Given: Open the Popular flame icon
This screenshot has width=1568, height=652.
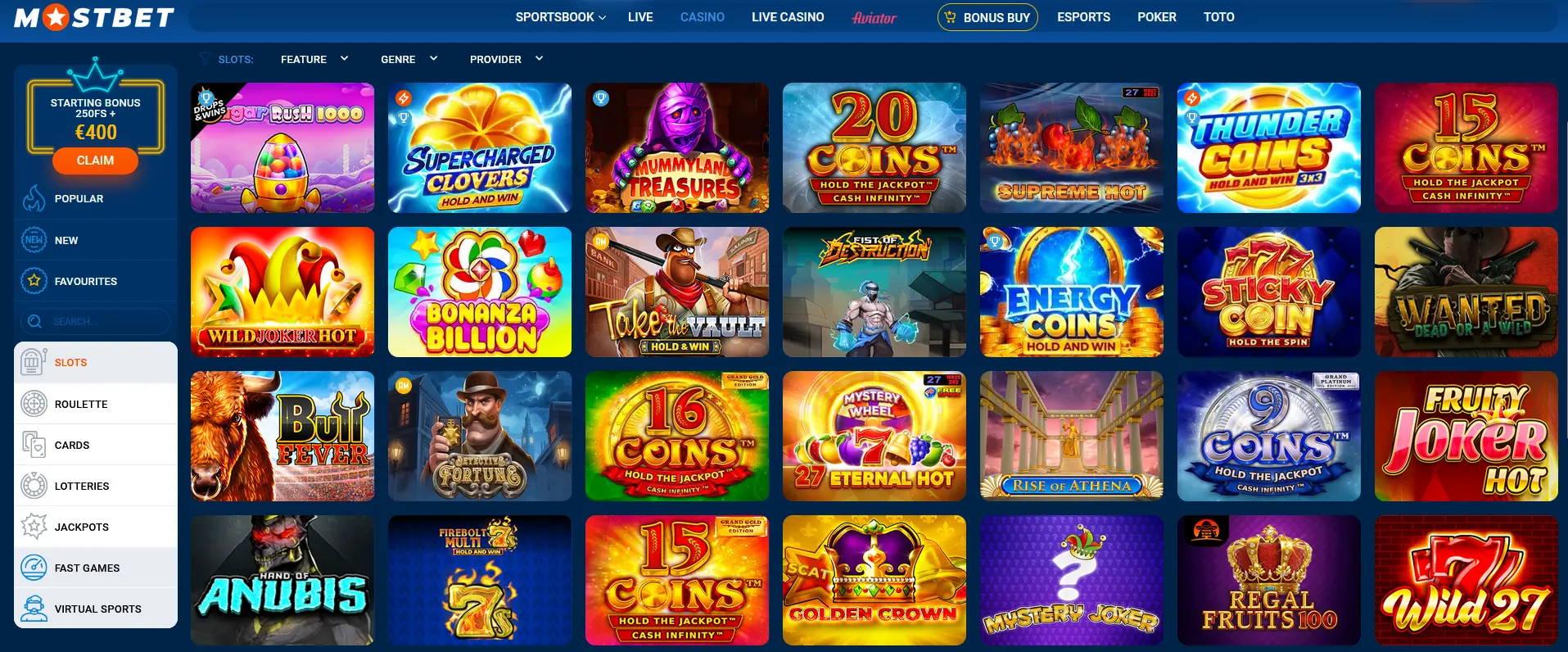Looking at the screenshot, I should 34,198.
